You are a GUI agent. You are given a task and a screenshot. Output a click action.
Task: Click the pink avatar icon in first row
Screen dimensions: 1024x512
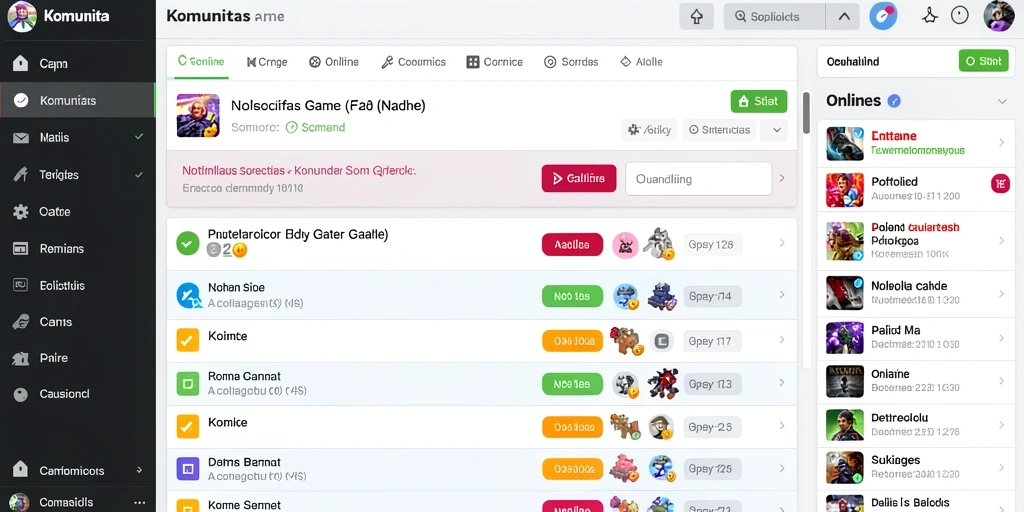pos(625,245)
